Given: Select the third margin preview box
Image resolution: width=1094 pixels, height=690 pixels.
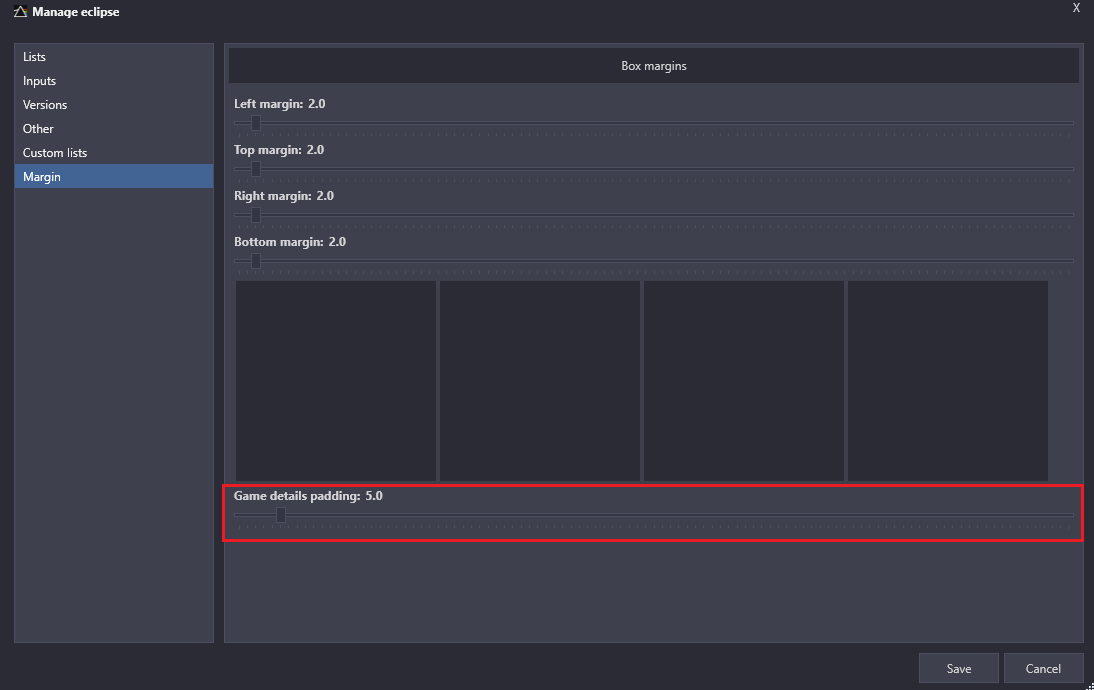Looking at the screenshot, I should [744, 380].
